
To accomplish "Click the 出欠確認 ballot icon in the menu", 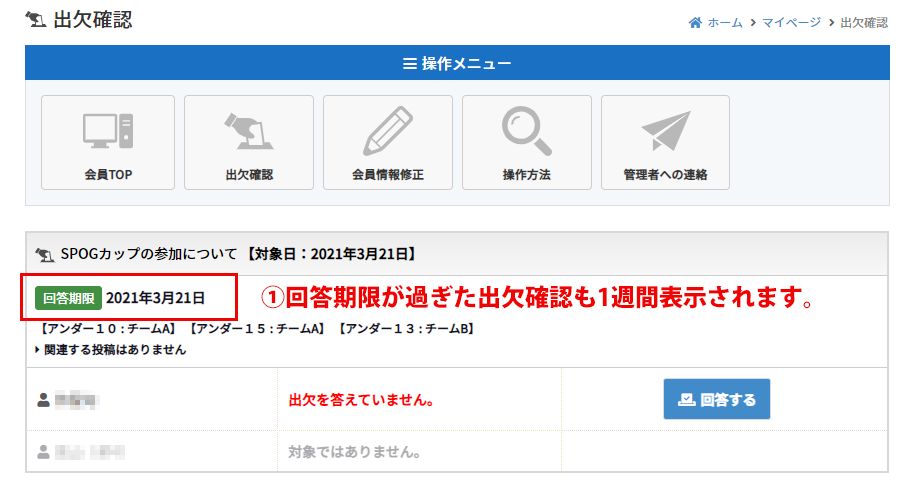I will [x=248, y=131].
